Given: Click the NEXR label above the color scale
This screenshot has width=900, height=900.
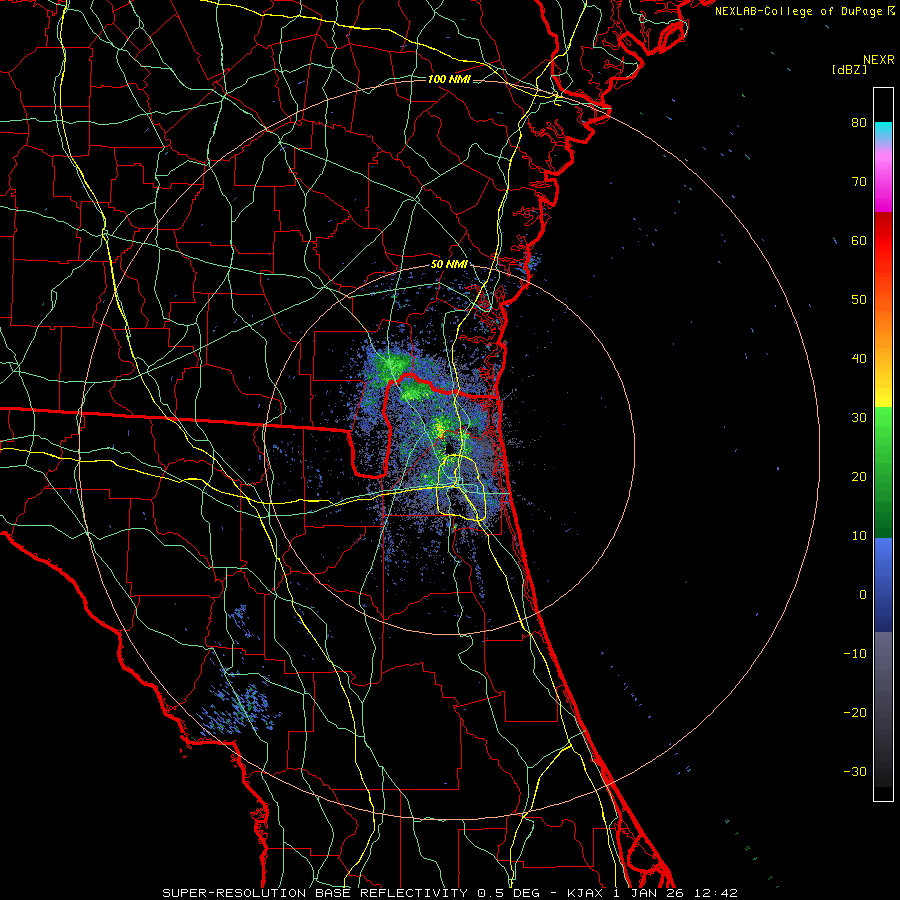Looking at the screenshot, I should click(879, 60).
